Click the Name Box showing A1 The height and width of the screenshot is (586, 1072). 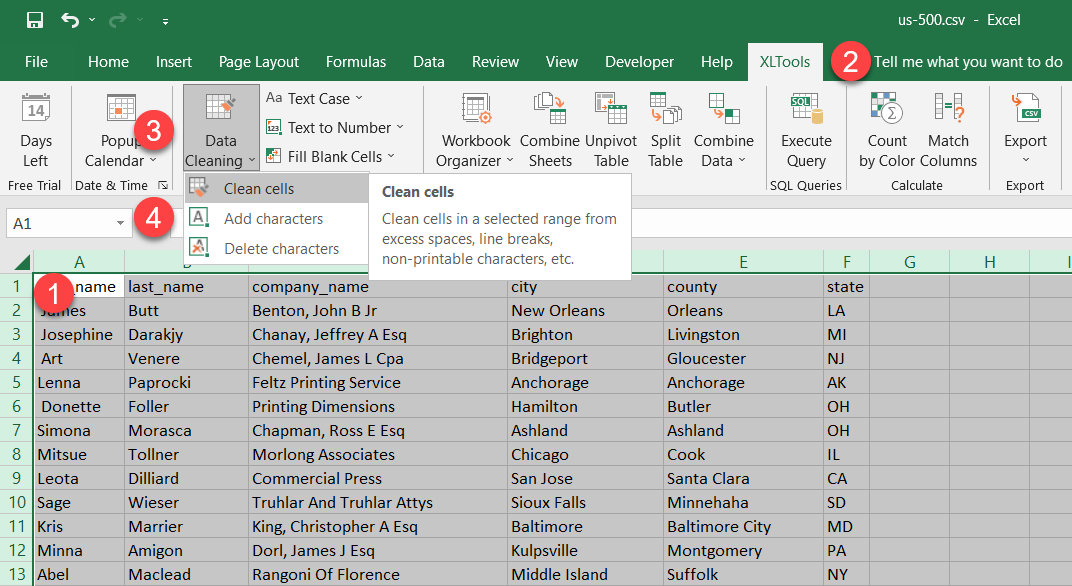[60, 224]
